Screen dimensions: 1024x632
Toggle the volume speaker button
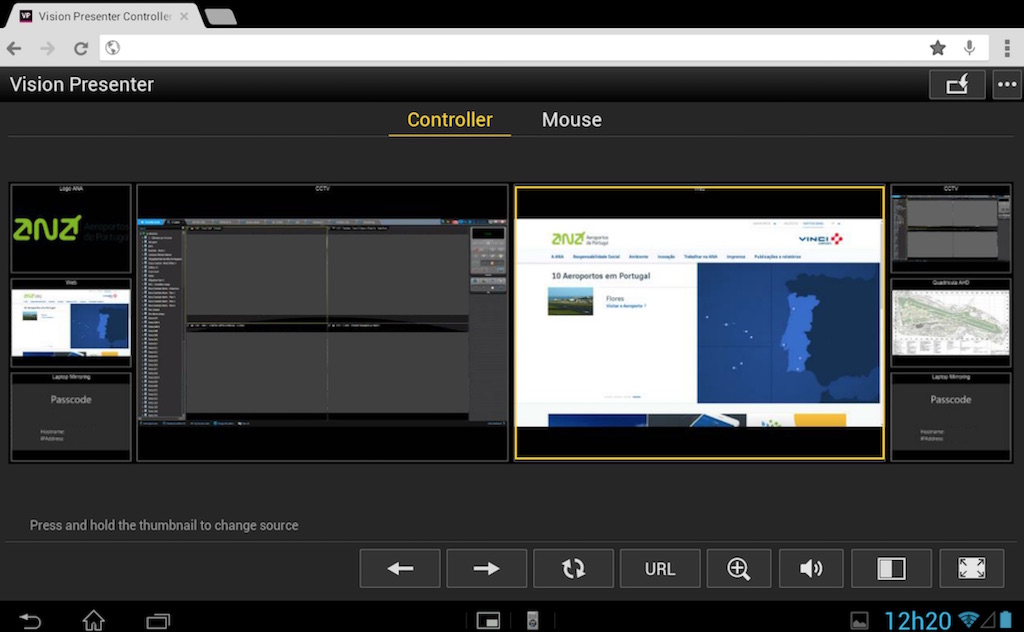811,568
